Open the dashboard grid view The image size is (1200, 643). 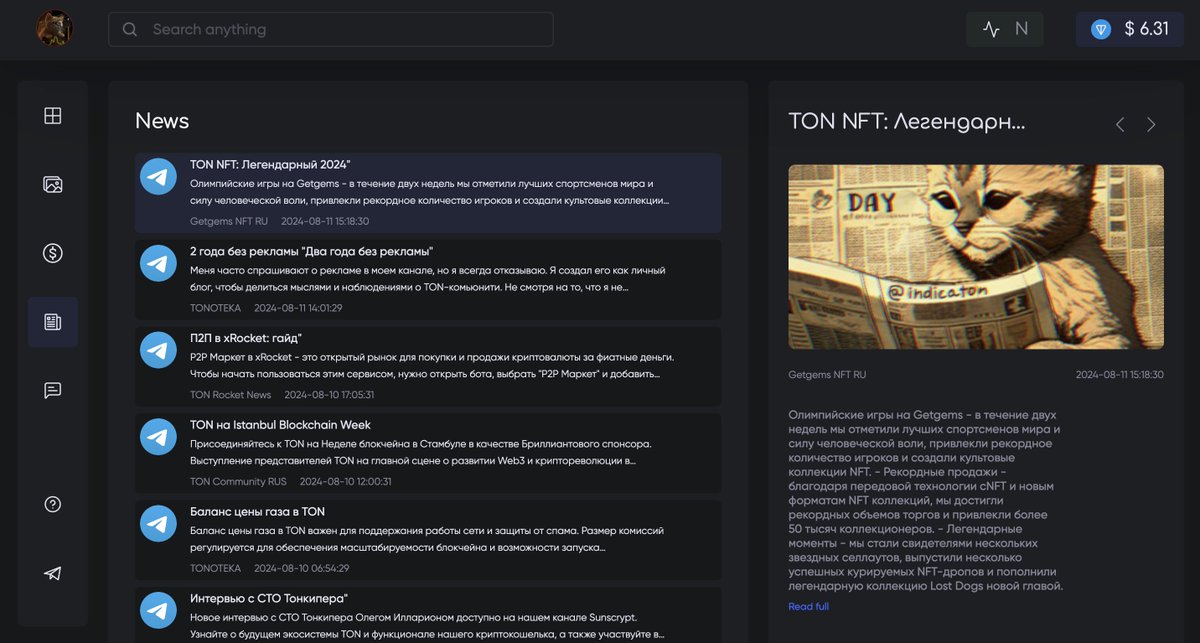pyautogui.click(x=52, y=115)
